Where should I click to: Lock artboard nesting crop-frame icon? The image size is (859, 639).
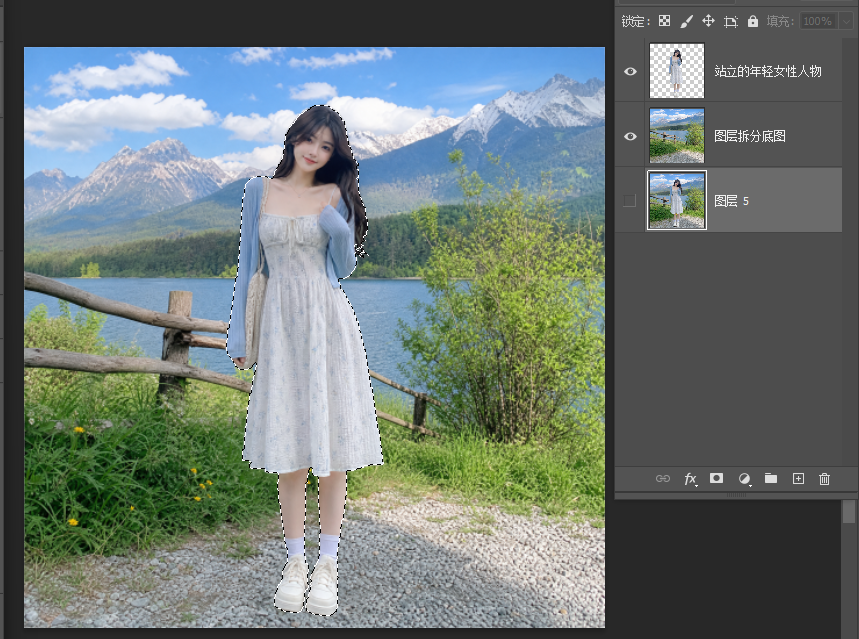(x=731, y=21)
